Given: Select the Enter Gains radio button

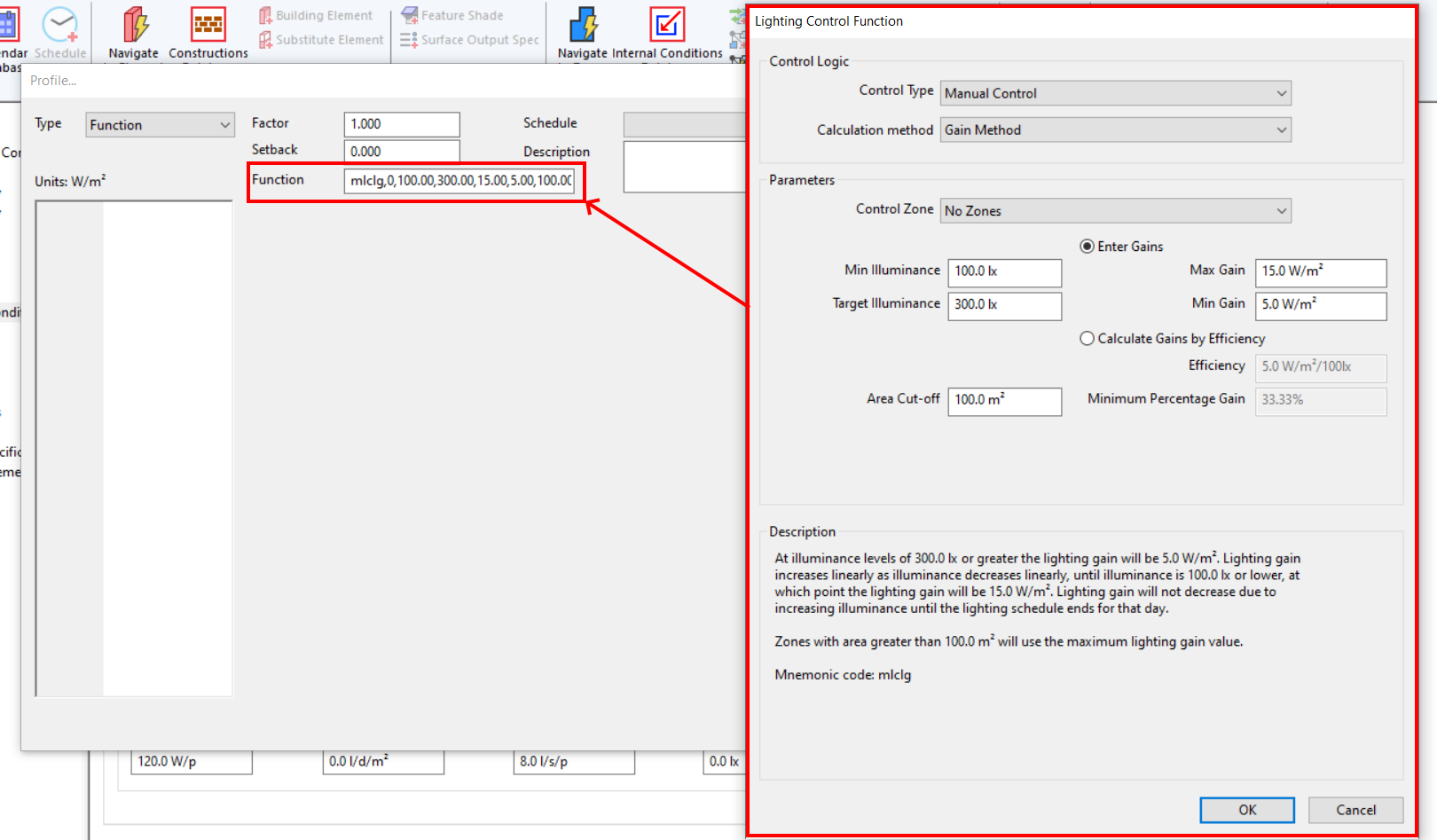Looking at the screenshot, I should pyautogui.click(x=1087, y=247).
